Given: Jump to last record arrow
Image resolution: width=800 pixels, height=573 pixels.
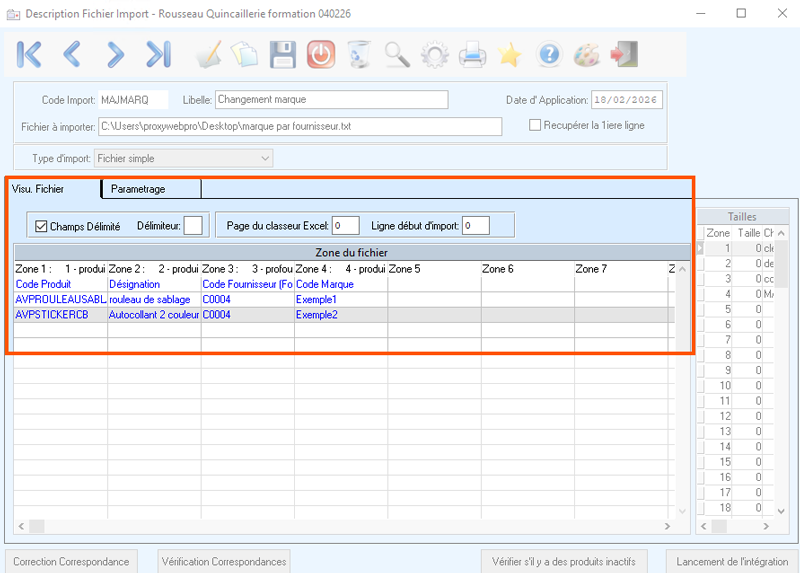Looking at the screenshot, I should coord(158,55).
